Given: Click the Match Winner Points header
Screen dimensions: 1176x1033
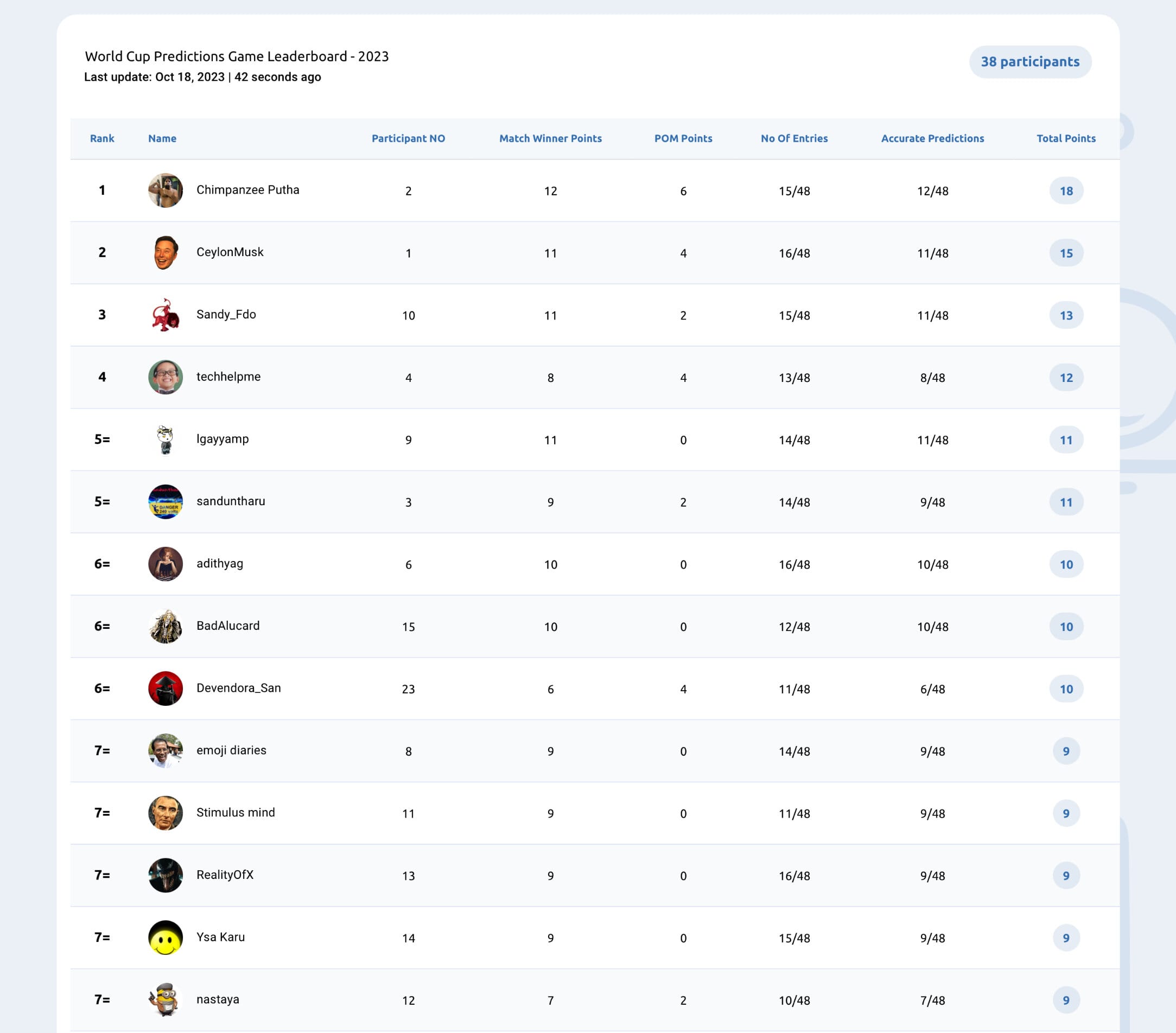Looking at the screenshot, I should [x=550, y=138].
